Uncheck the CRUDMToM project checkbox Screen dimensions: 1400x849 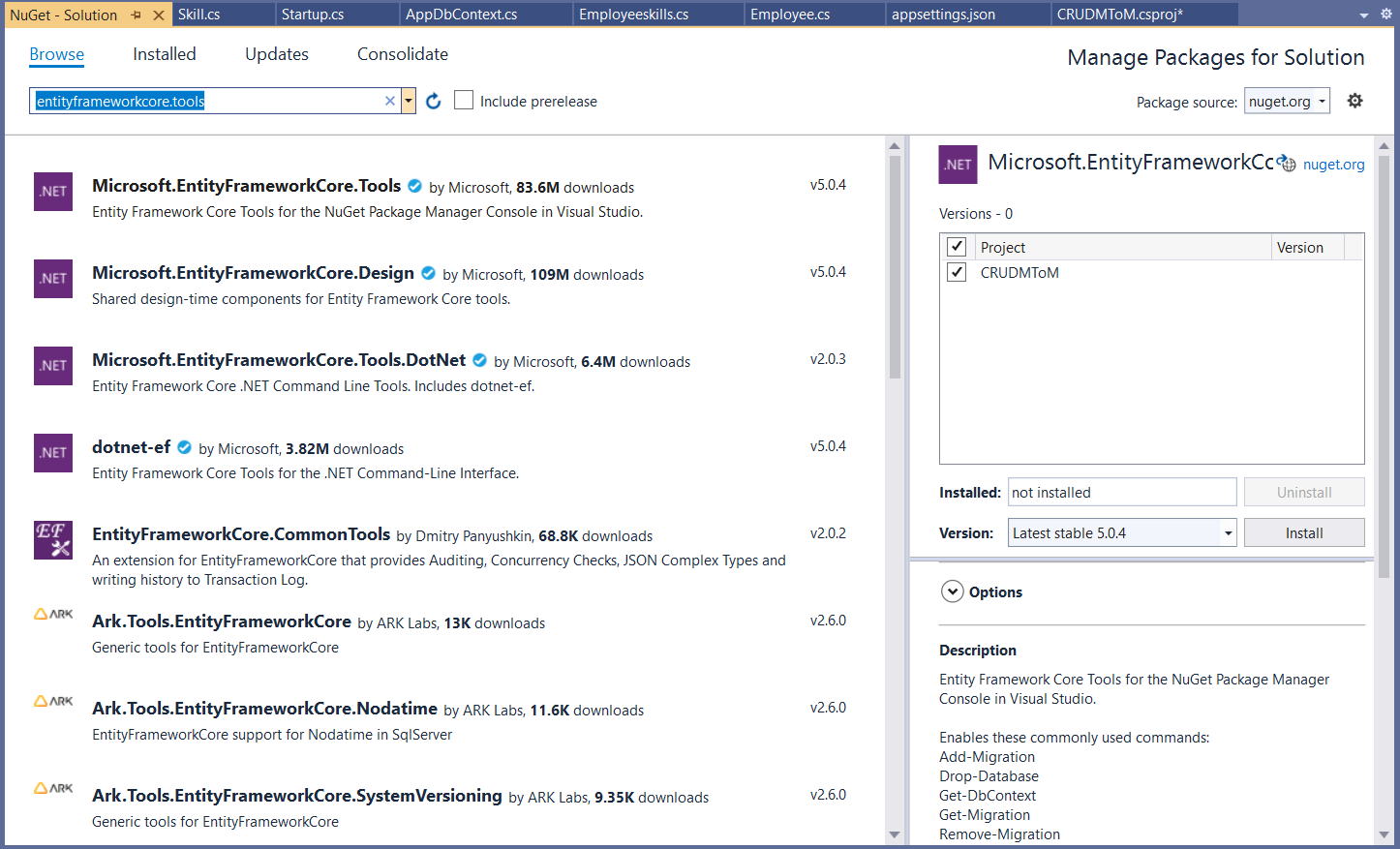[957, 272]
